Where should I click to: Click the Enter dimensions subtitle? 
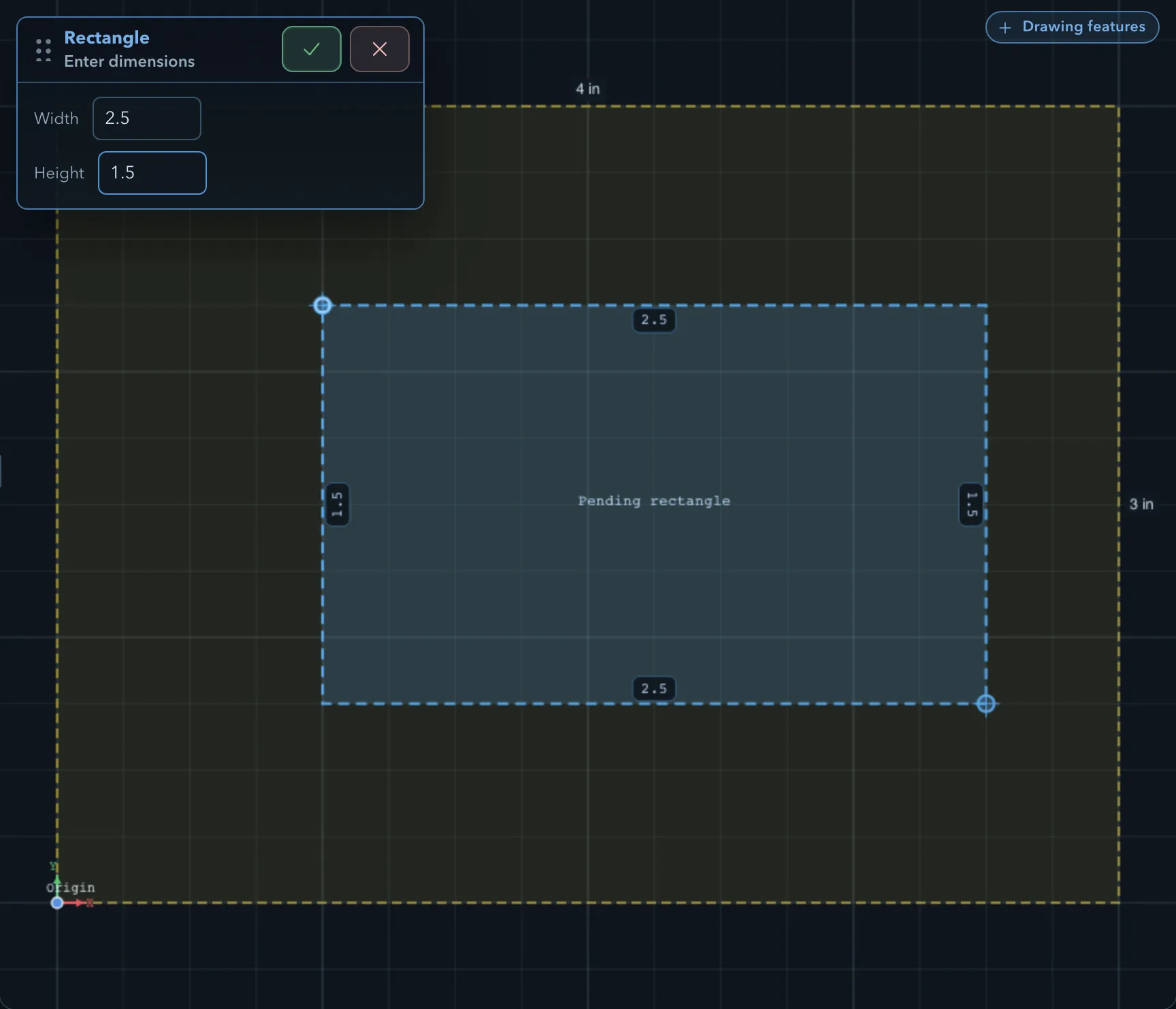coord(129,61)
